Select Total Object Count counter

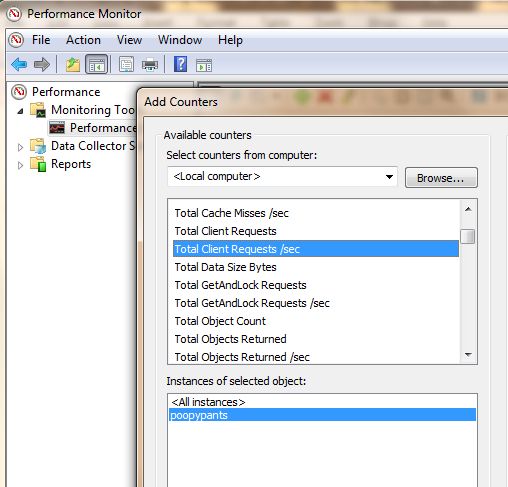click(316, 321)
